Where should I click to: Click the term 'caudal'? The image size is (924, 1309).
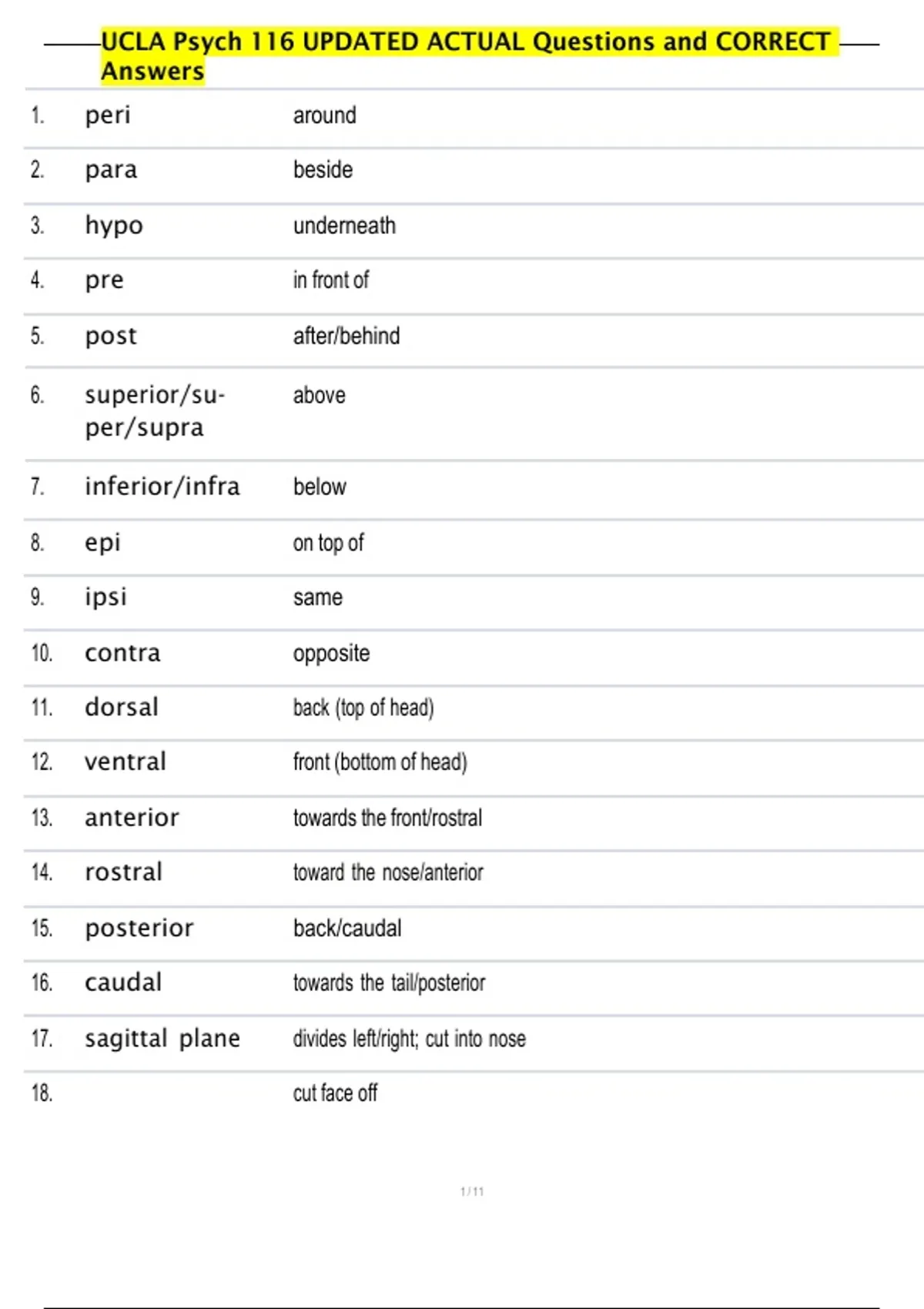click(123, 983)
